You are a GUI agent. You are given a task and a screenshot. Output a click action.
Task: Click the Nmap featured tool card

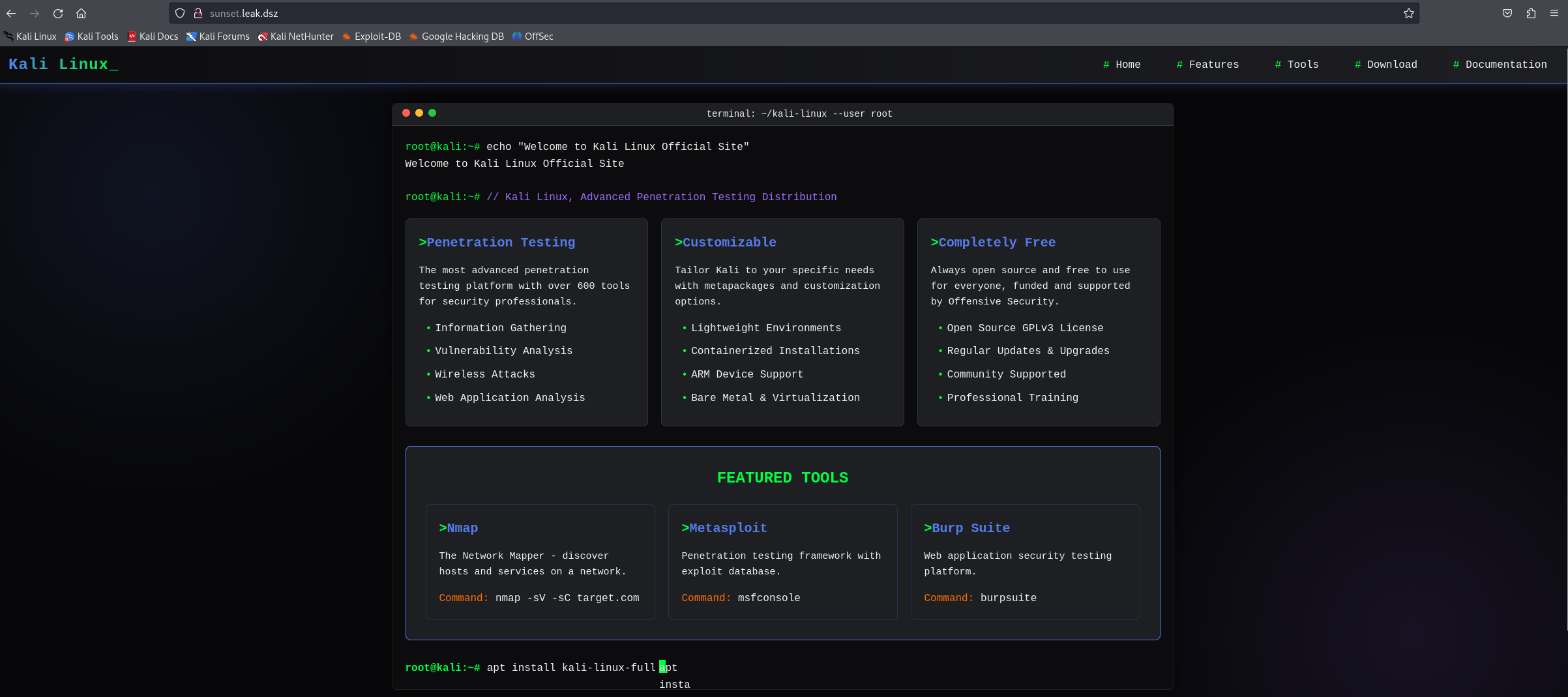[540, 561]
